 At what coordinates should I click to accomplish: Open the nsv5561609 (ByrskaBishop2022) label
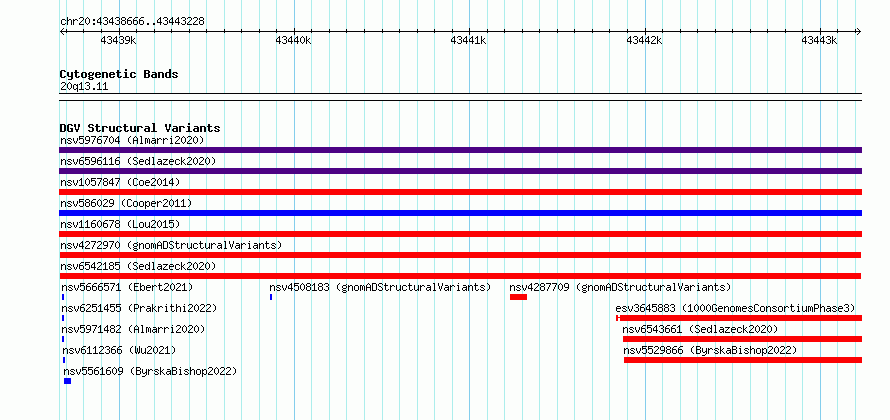tap(150, 371)
